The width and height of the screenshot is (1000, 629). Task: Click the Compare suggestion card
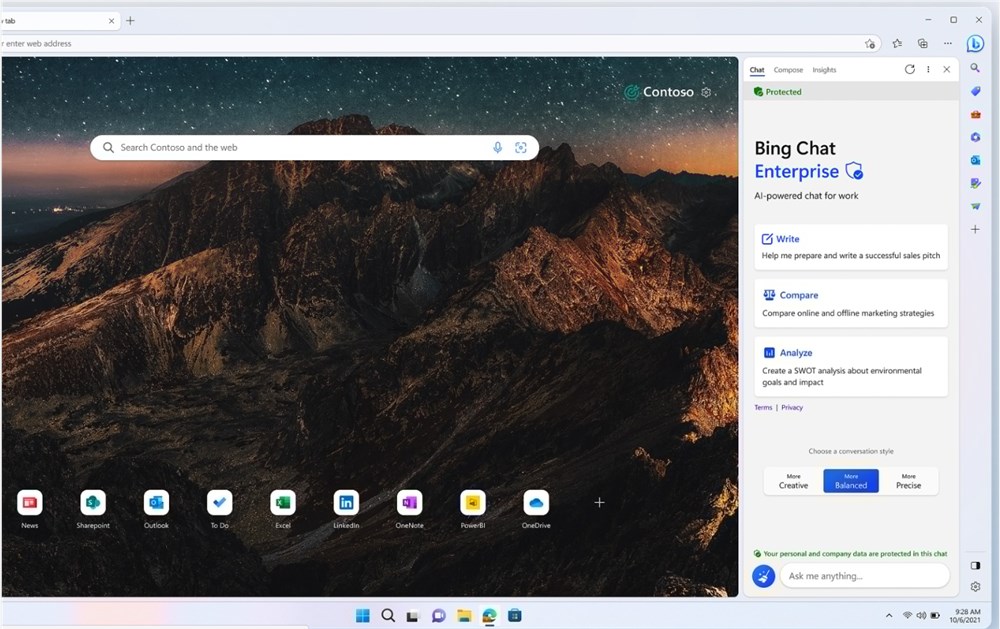(x=851, y=304)
